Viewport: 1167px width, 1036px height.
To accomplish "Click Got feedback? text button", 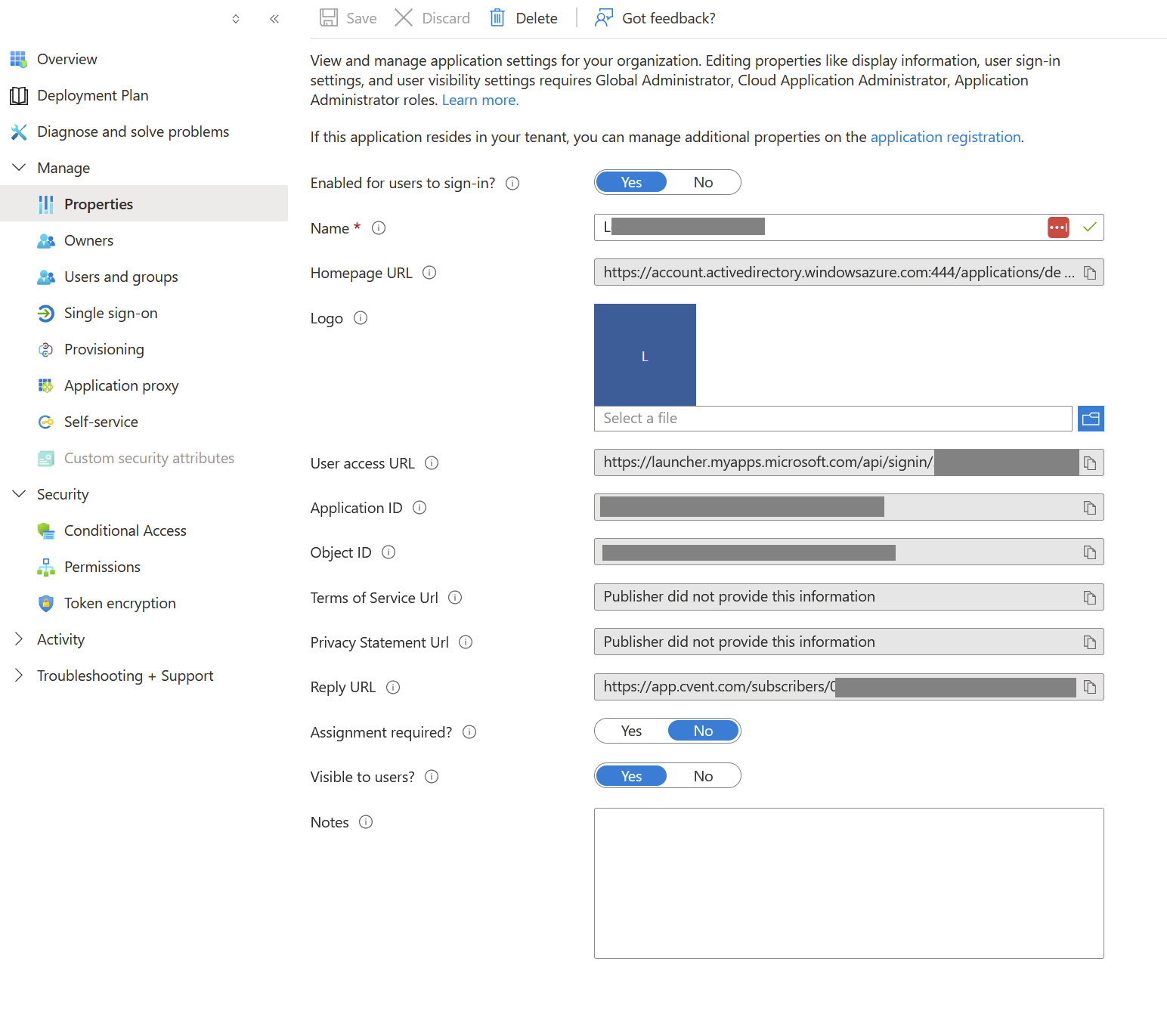I will [x=668, y=18].
